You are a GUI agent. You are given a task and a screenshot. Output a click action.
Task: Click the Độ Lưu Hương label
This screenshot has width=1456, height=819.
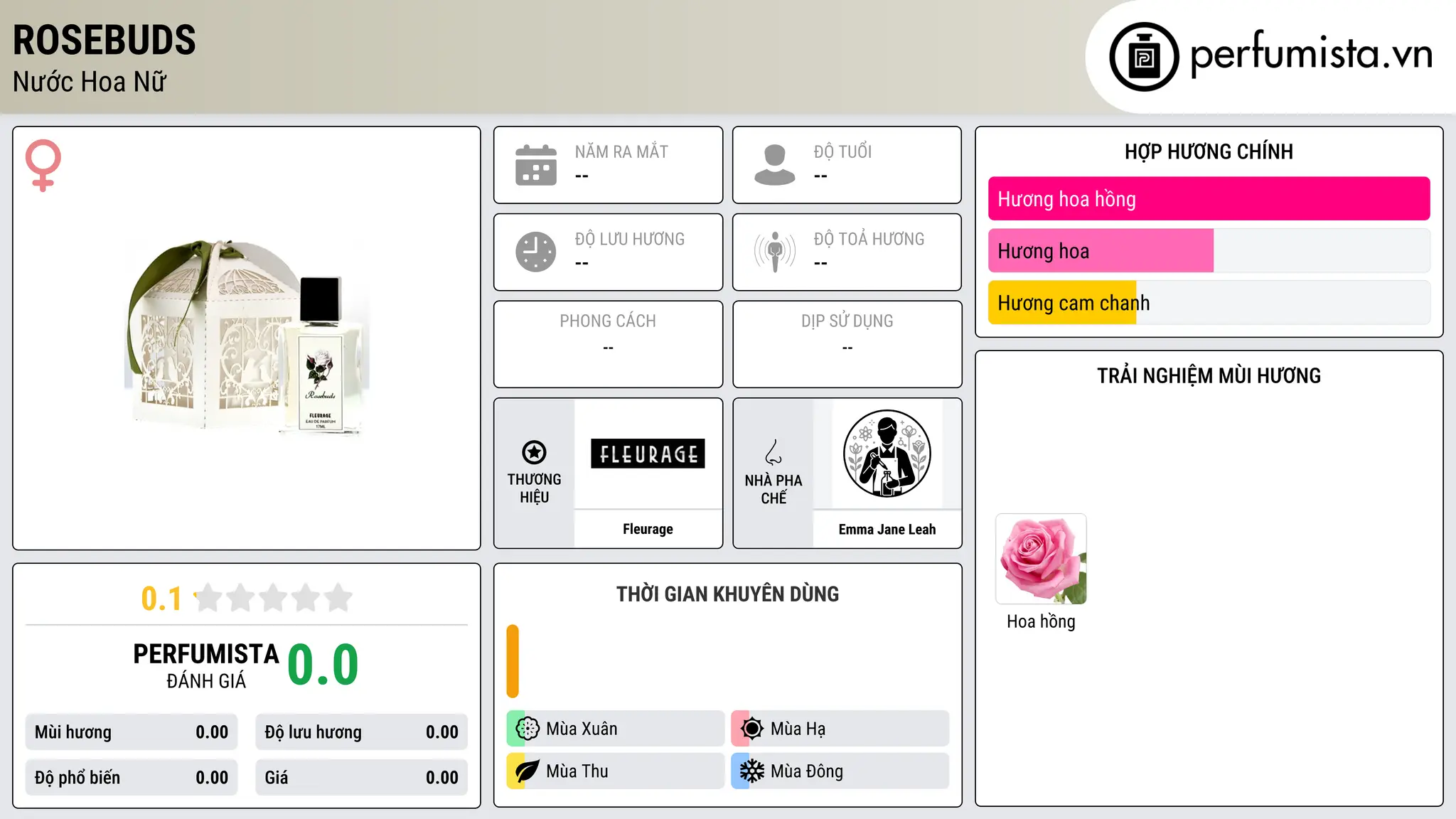coord(630,239)
